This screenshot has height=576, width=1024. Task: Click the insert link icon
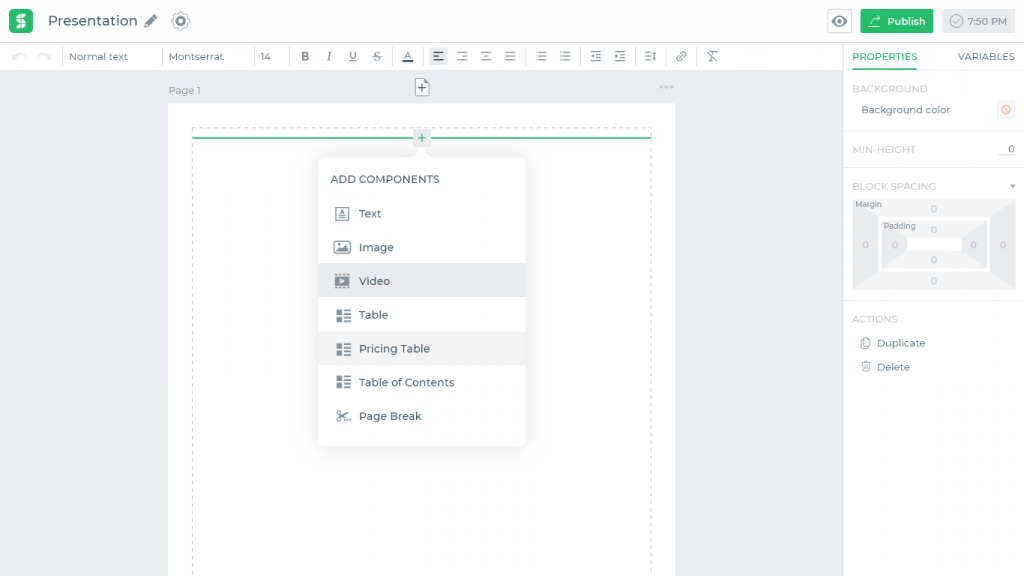coord(681,56)
